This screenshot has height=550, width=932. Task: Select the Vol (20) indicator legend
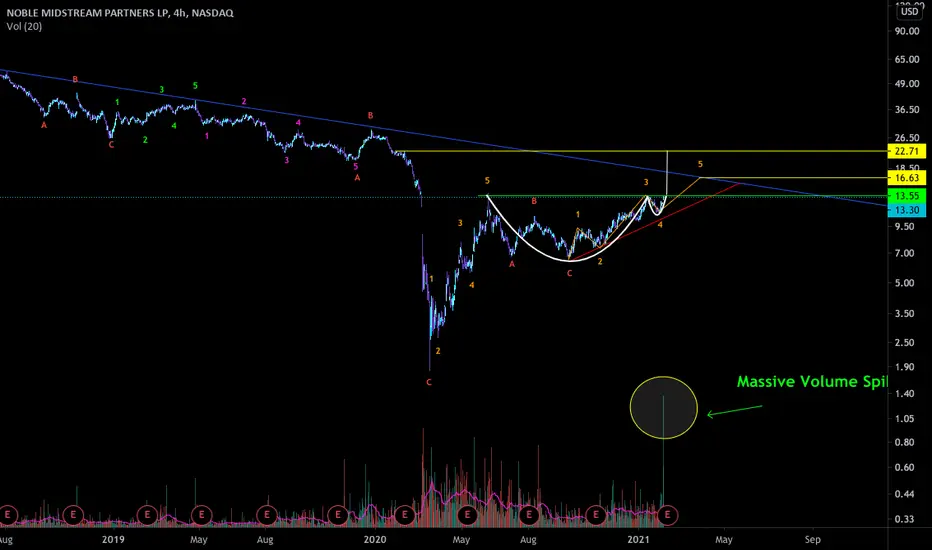pos(24,26)
